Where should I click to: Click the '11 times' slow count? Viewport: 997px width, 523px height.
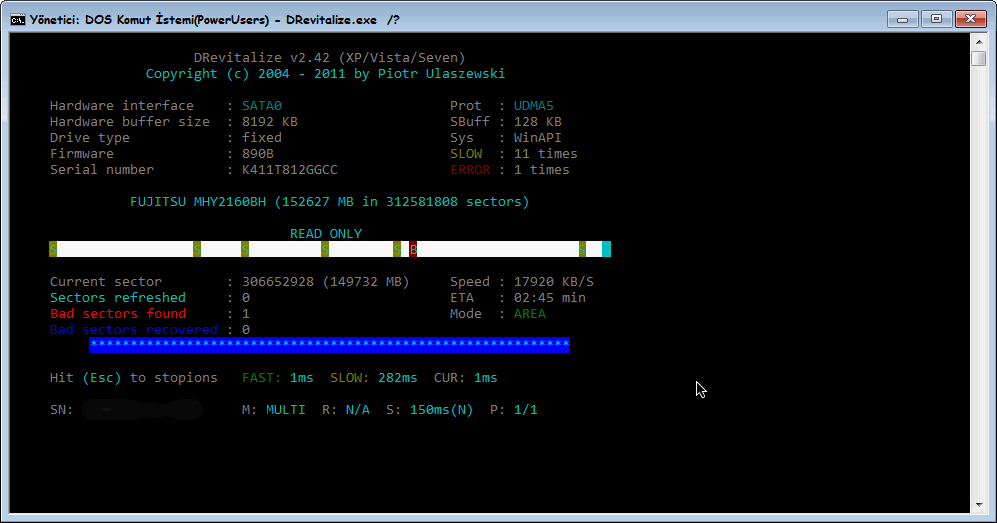pyautogui.click(x=546, y=154)
